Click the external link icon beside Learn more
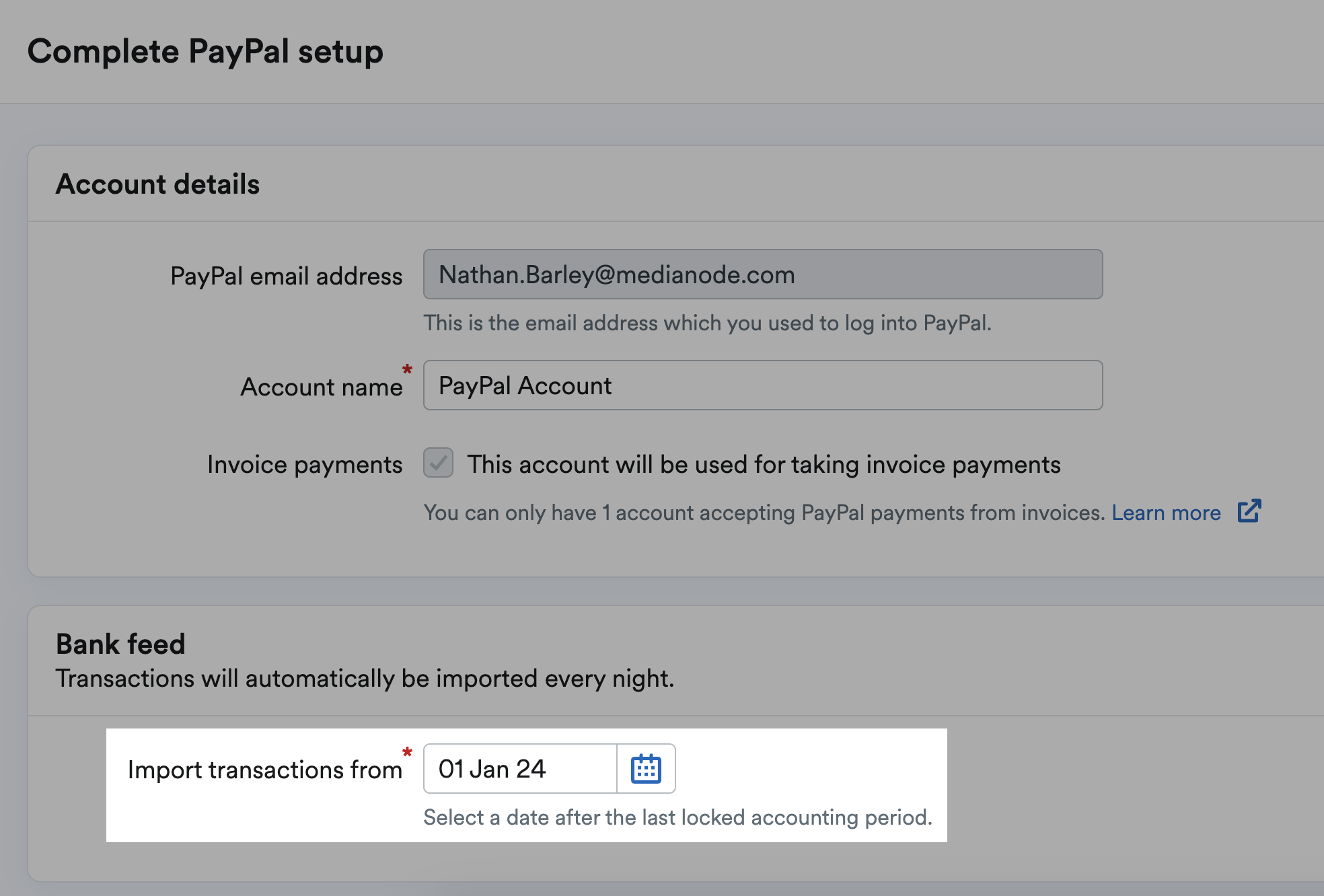This screenshot has width=1324, height=896. click(1249, 511)
